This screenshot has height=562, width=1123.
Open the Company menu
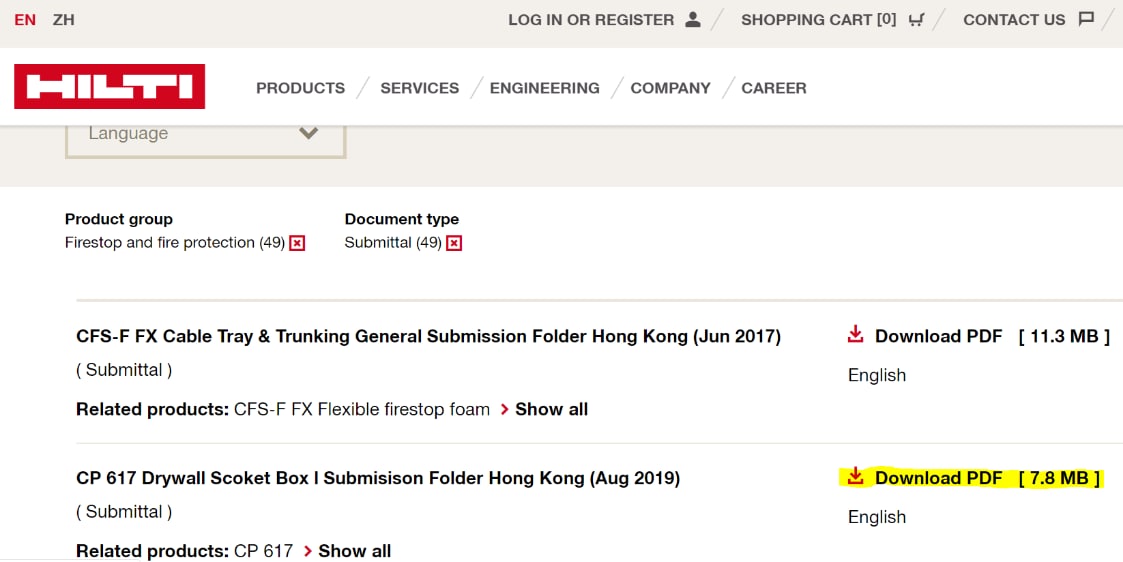(670, 88)
